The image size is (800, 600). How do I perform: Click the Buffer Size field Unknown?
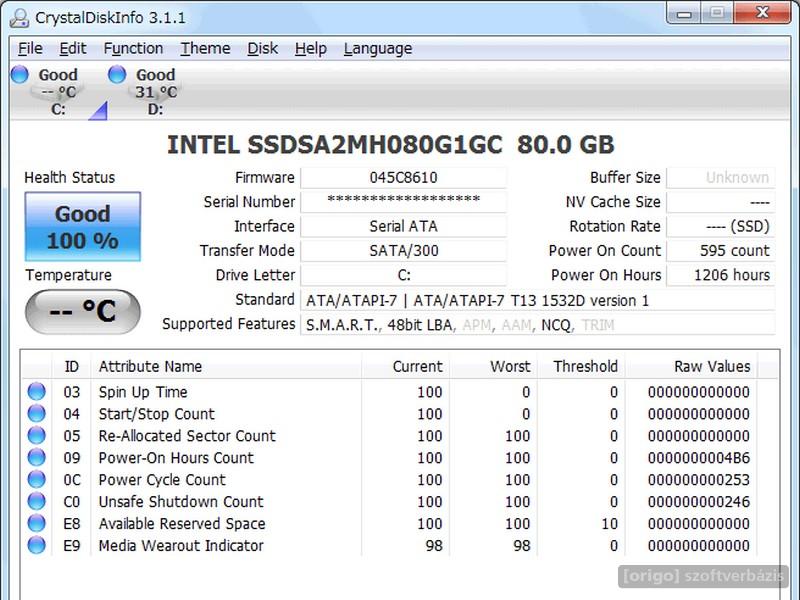(x=720, y=178)
